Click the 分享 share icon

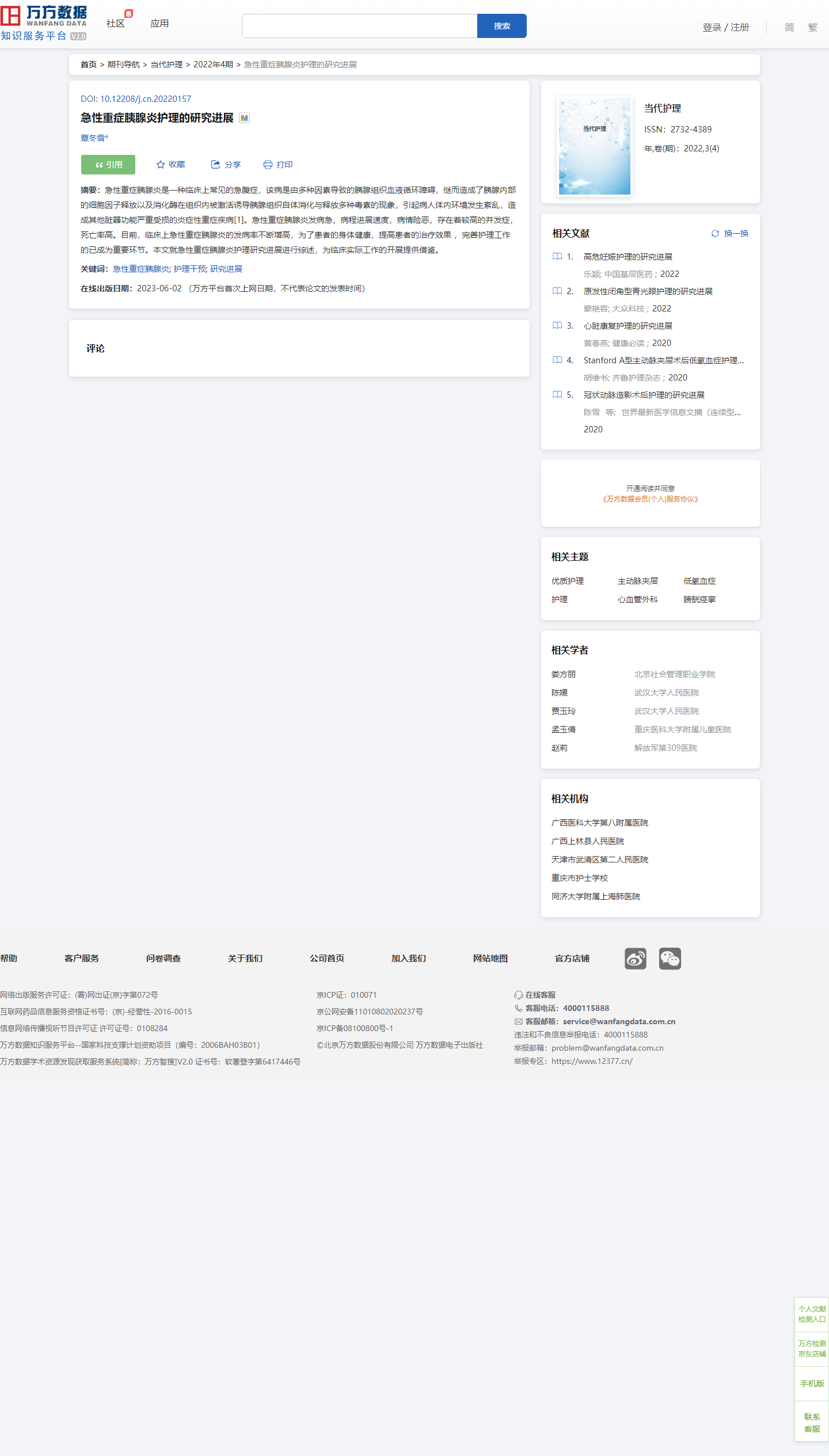click(x=215, y=165)
